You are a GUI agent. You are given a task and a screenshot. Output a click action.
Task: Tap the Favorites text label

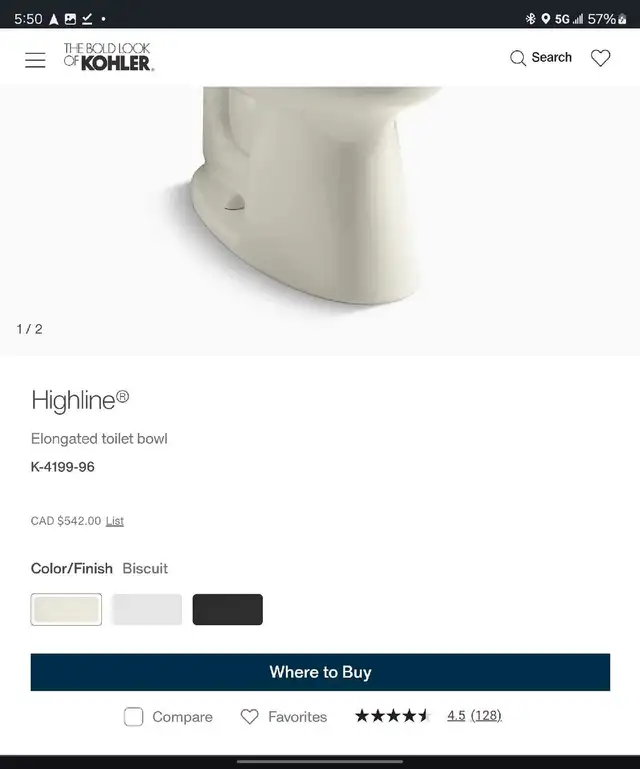click(297, 717)
